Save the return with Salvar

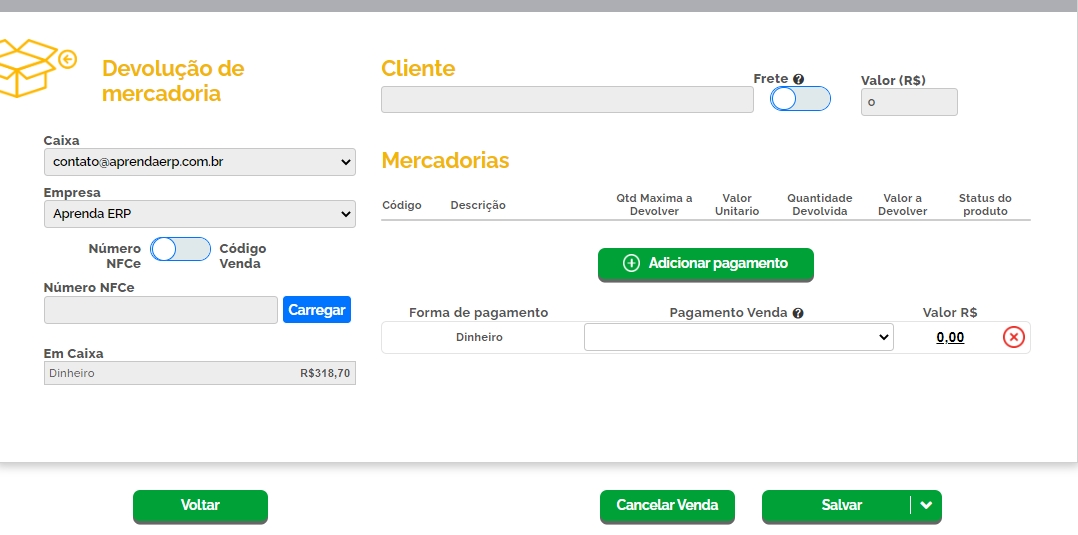point(840,506)
